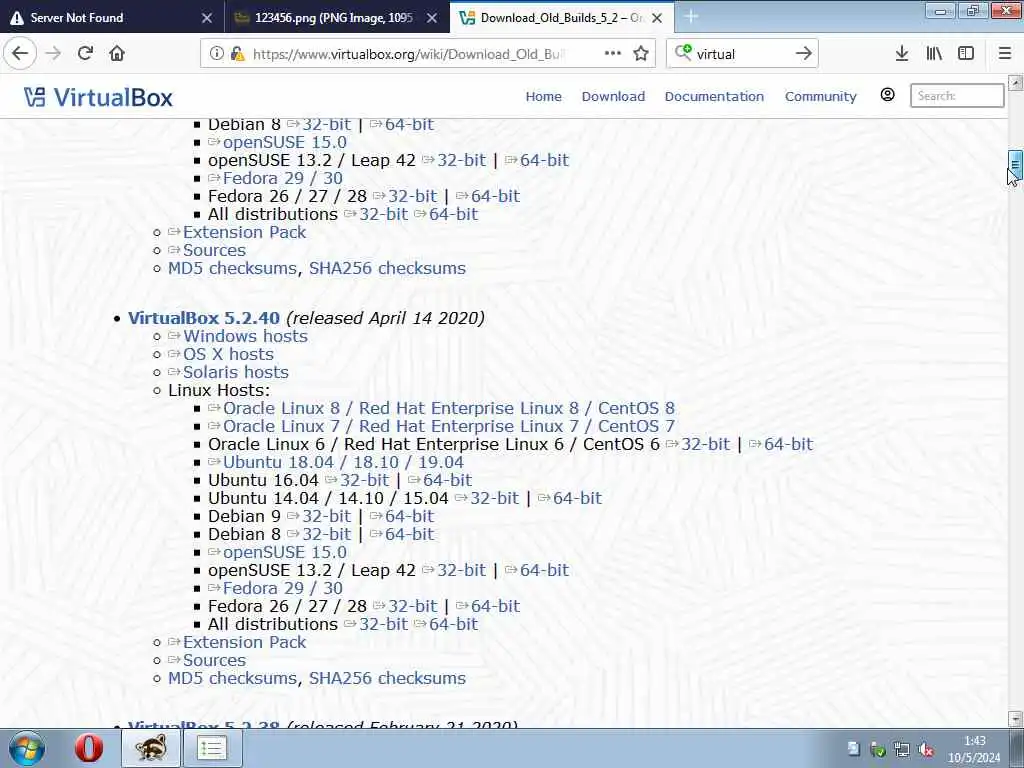Open the Community nav item
Image resolution: width=1024 pixels, height=768 pixels.
pyautogui.click(x=820, y=97)
